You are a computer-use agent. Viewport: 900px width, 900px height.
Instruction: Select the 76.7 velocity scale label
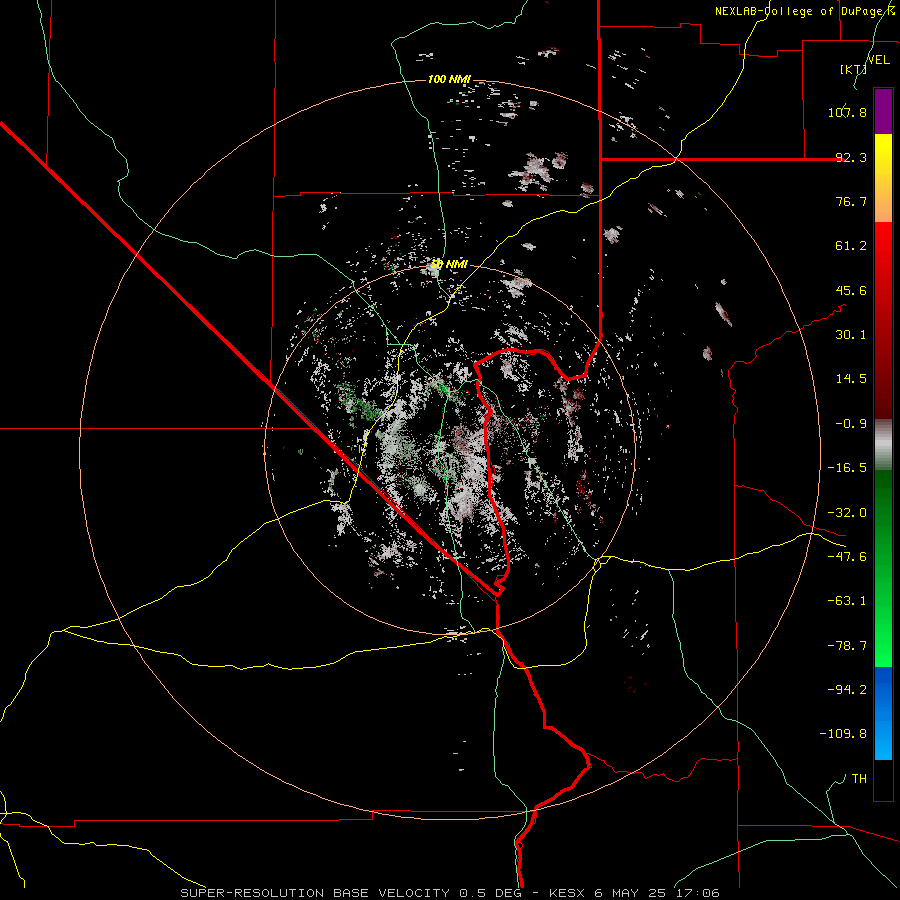(851, 201)
